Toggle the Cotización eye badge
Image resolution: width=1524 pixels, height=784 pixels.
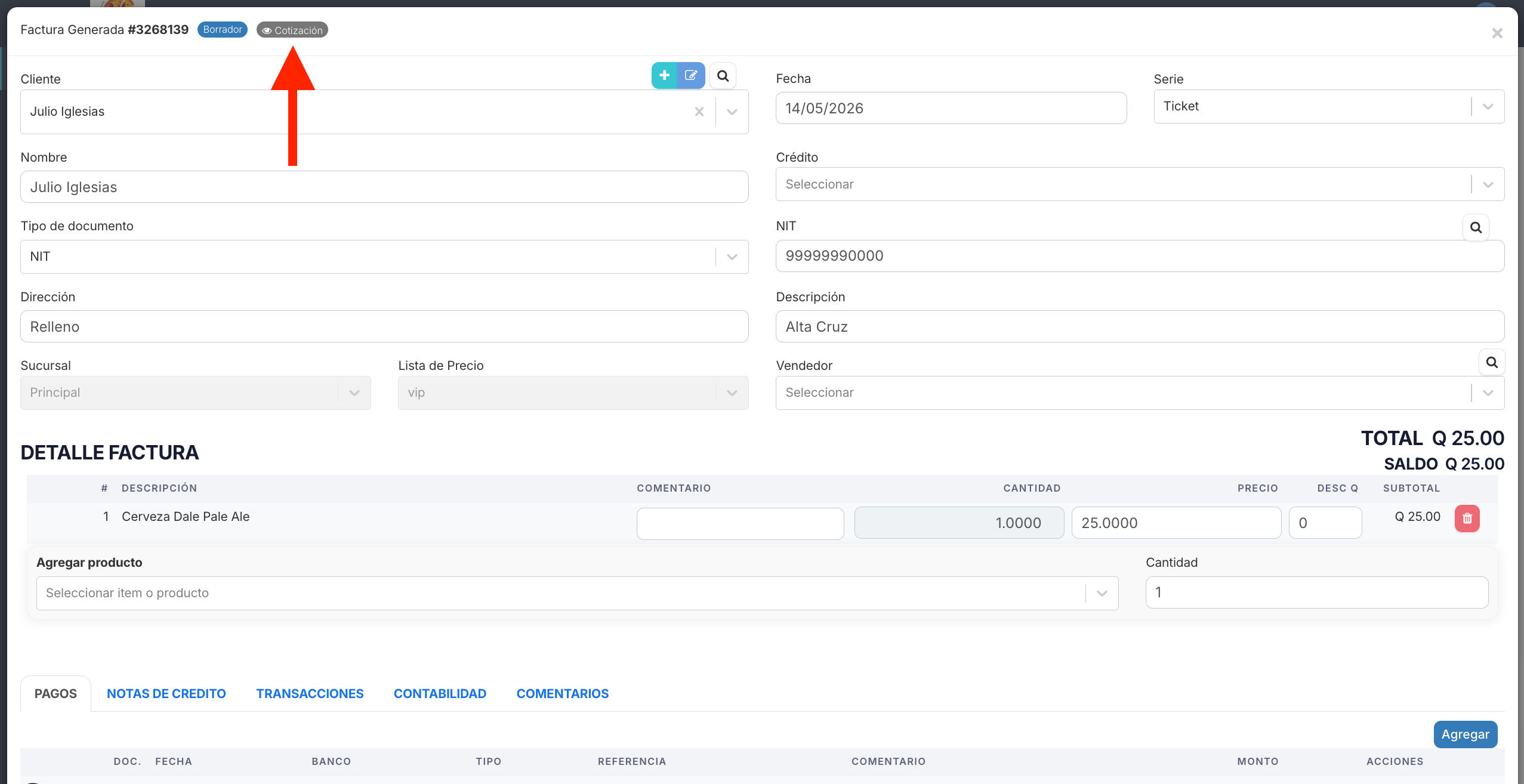(292, 30)
